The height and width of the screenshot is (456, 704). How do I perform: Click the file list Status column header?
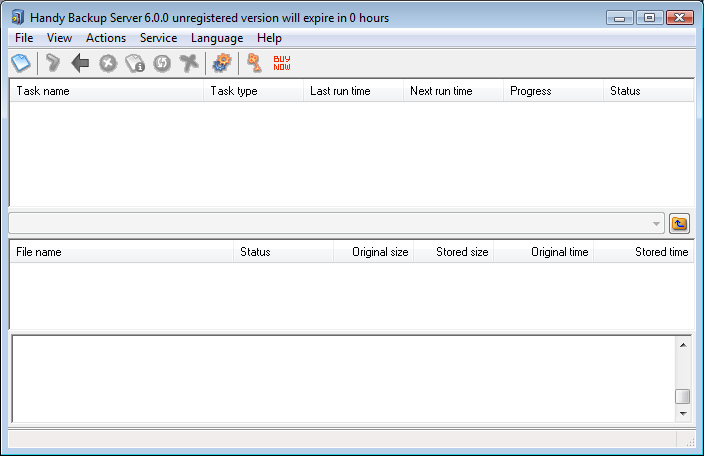(x=283, y=252)
